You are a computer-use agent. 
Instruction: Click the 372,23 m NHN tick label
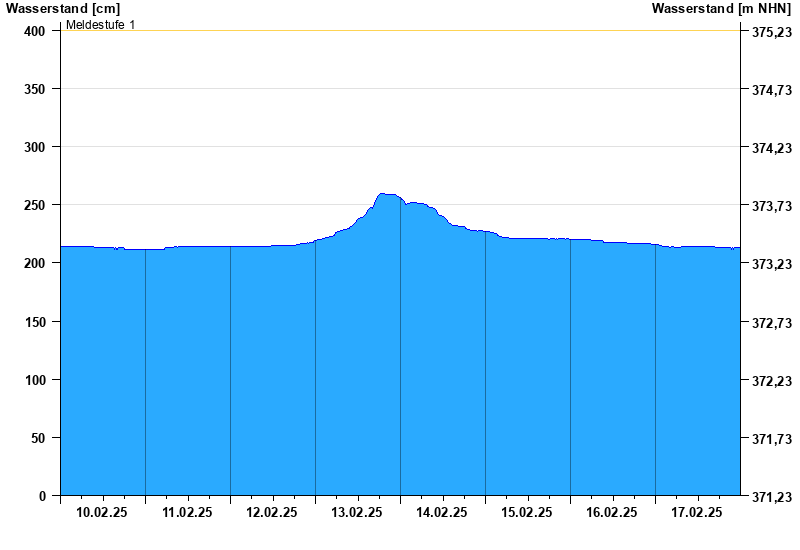tap(771, 381)
